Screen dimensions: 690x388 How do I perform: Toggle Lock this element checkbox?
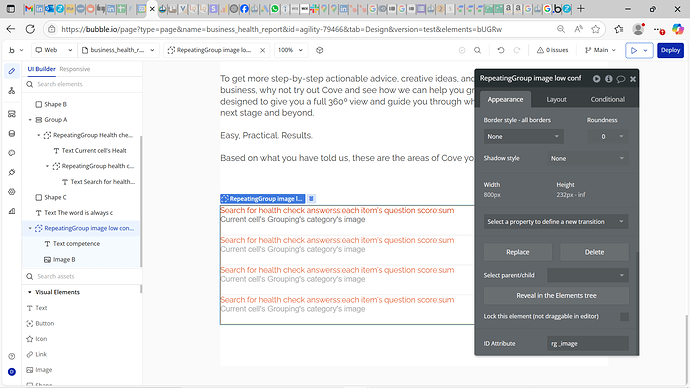click(x=624, y=317)
